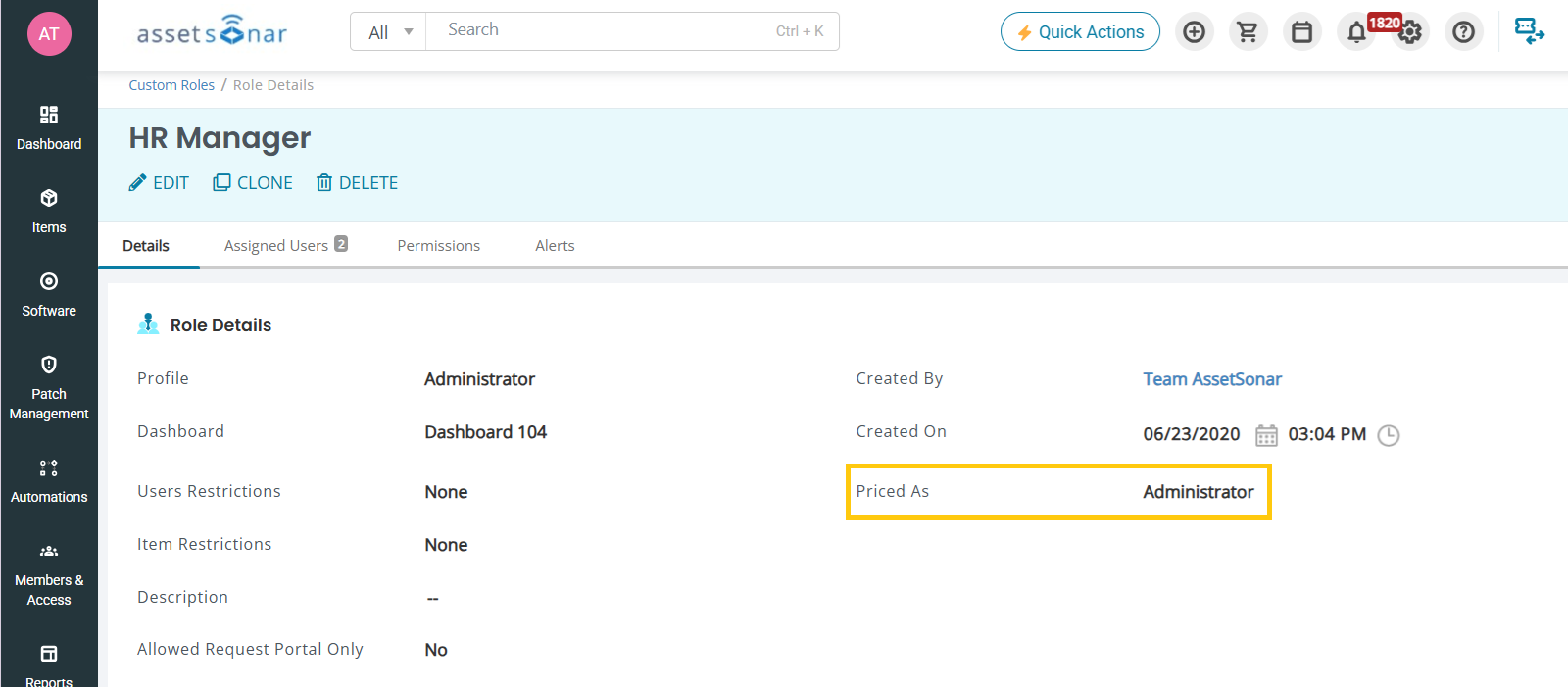Click the add new plus icon

coord(1195,32)
